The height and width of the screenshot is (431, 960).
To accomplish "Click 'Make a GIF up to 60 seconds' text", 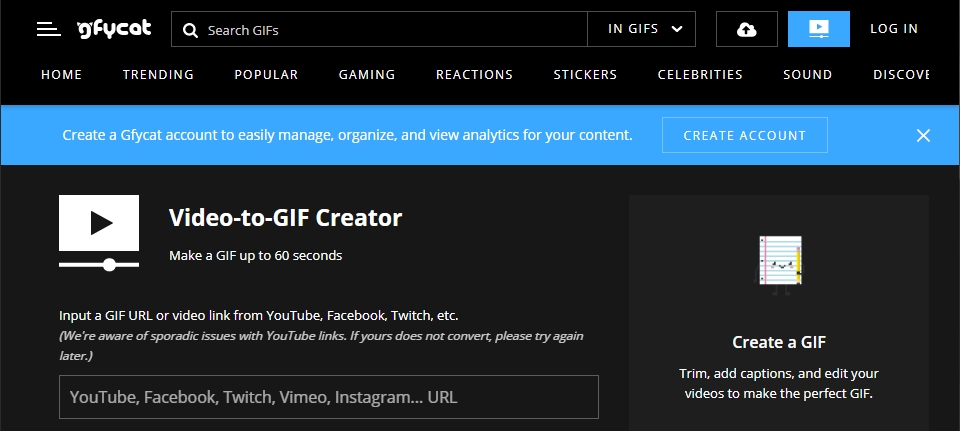I will (255, 255).
